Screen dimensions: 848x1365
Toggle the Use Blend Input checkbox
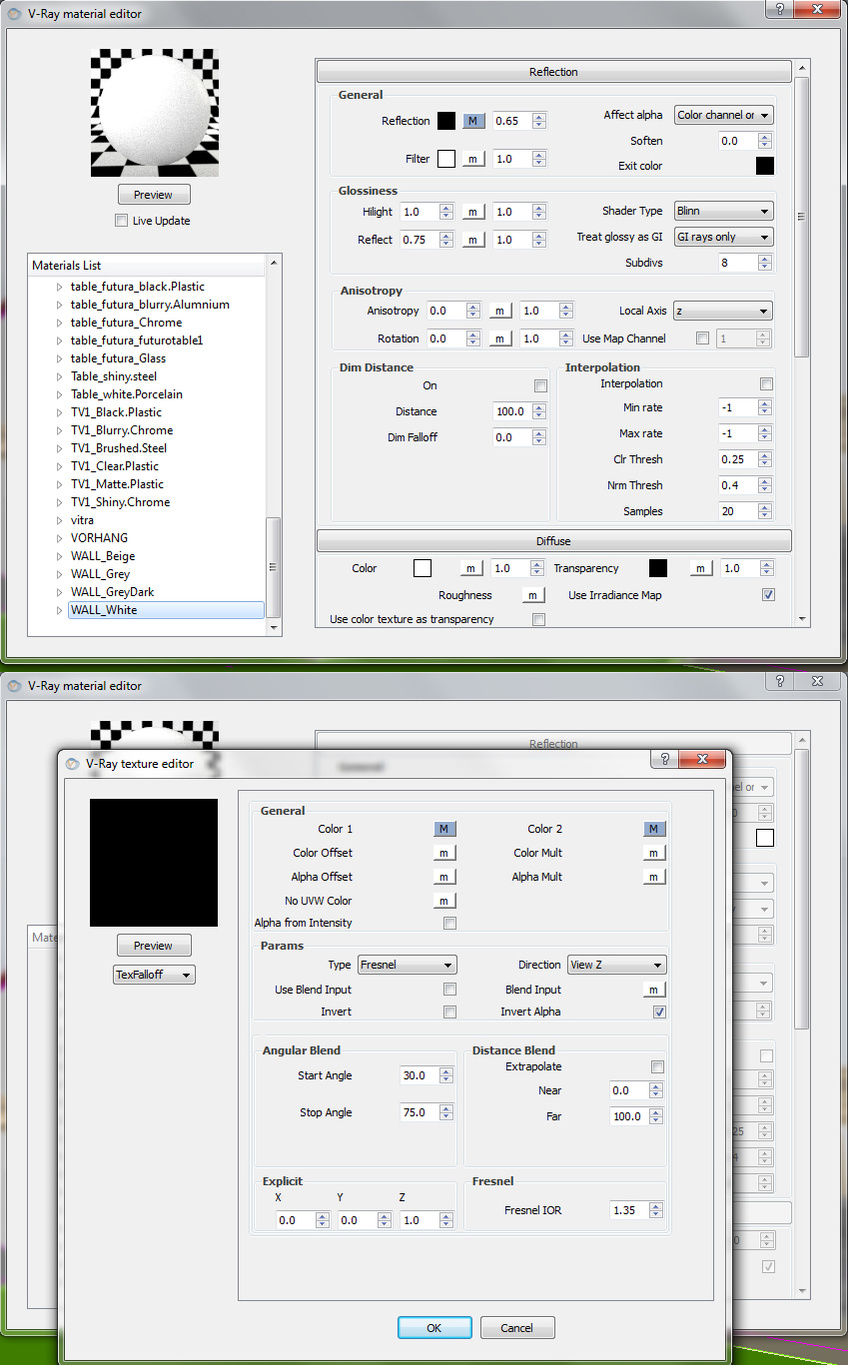point(450,989)
